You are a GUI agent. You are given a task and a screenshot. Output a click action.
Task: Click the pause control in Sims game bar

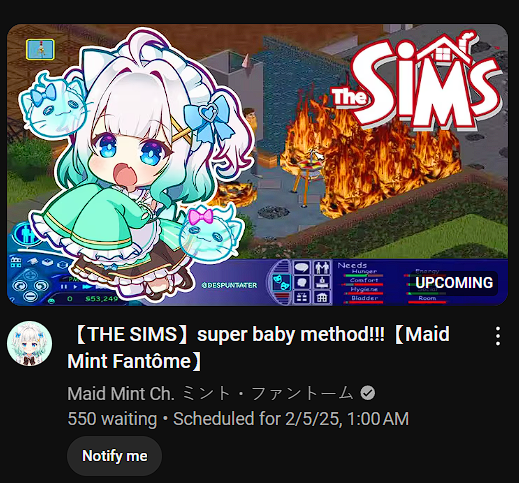tap(64, 287)
